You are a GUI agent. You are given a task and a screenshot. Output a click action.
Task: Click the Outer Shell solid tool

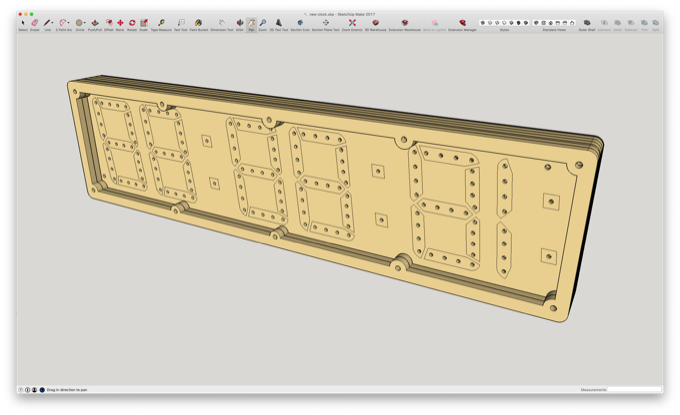pyautogui.click(x=587, y=23)
